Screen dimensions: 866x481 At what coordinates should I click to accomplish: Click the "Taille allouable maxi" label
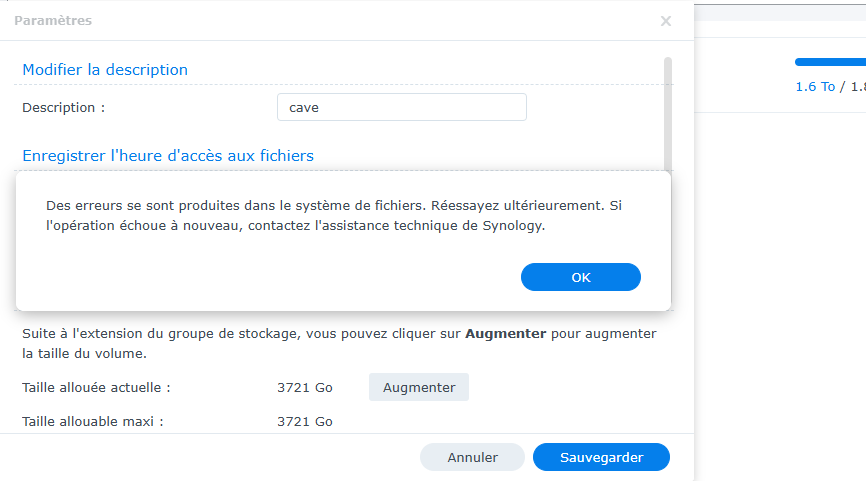pyautogui.click(x=92, y=421)
